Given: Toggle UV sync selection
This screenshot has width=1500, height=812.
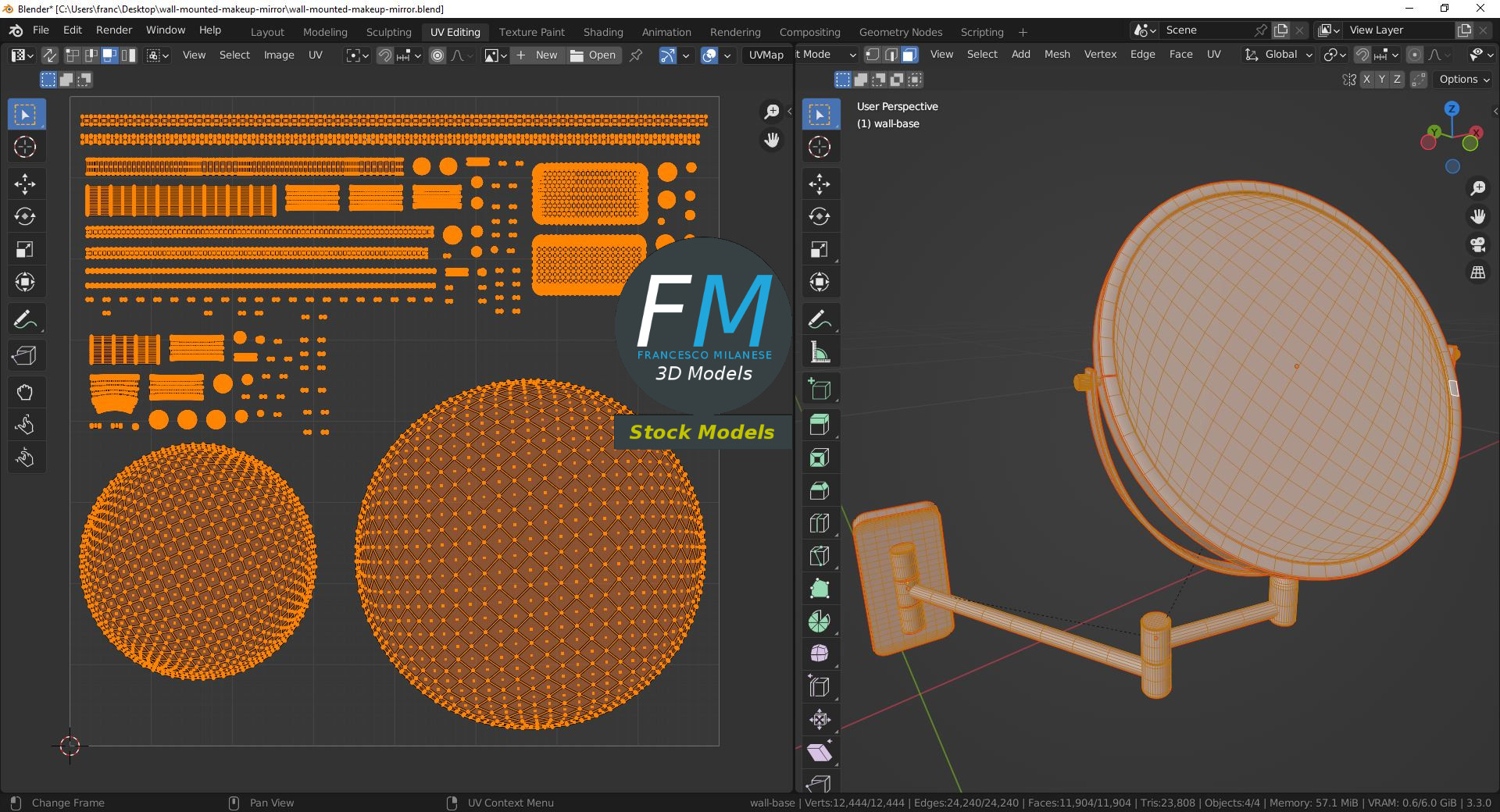Looking at the screenshot, I should click(x=49, y=55).
